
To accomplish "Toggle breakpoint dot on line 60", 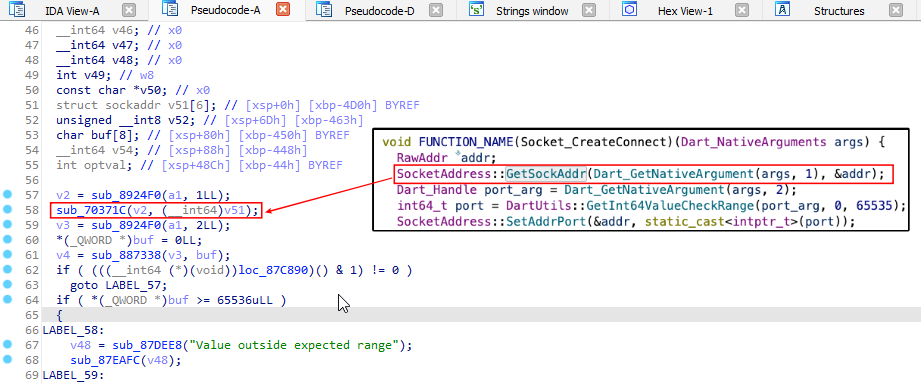I will (x=7, y=240).
